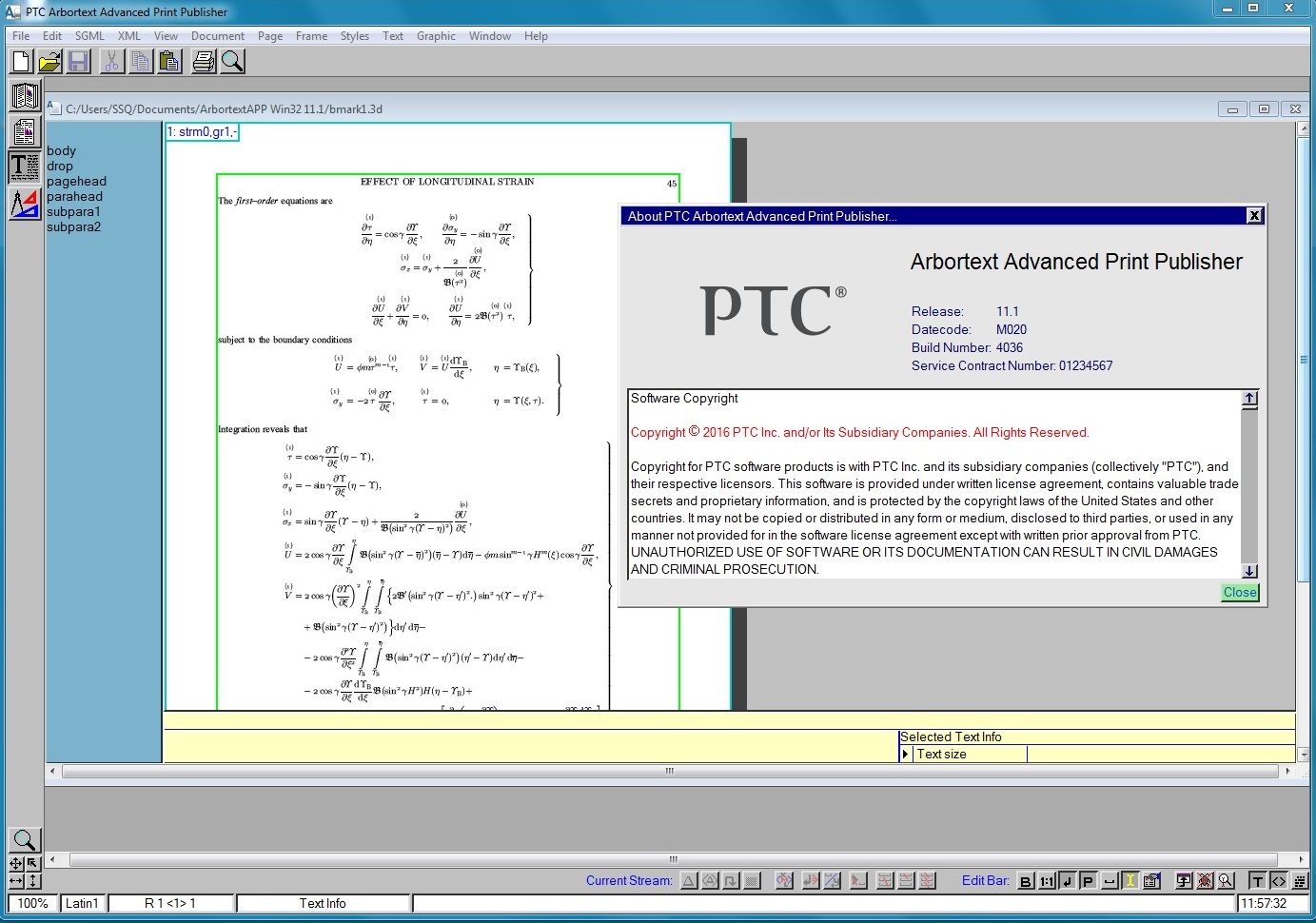The image size is (1316, 923).
Task: Click the Edit Bar angle brackets tags icon
Action: click(1278, 881)
